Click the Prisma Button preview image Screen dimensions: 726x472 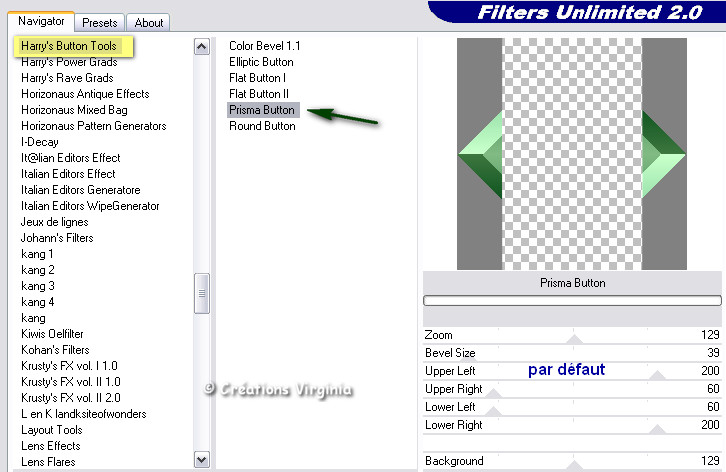(572, 154)
